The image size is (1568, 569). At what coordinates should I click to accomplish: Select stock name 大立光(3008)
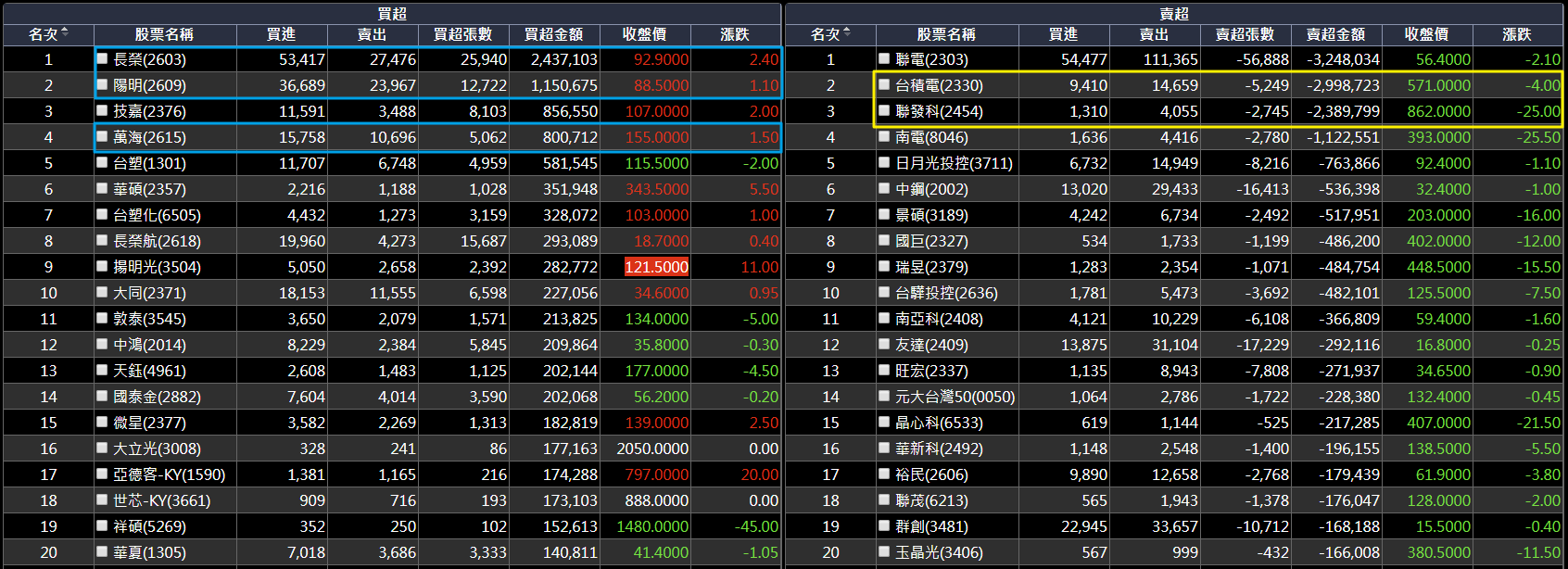pyautogui.click(x=157, y=449)
